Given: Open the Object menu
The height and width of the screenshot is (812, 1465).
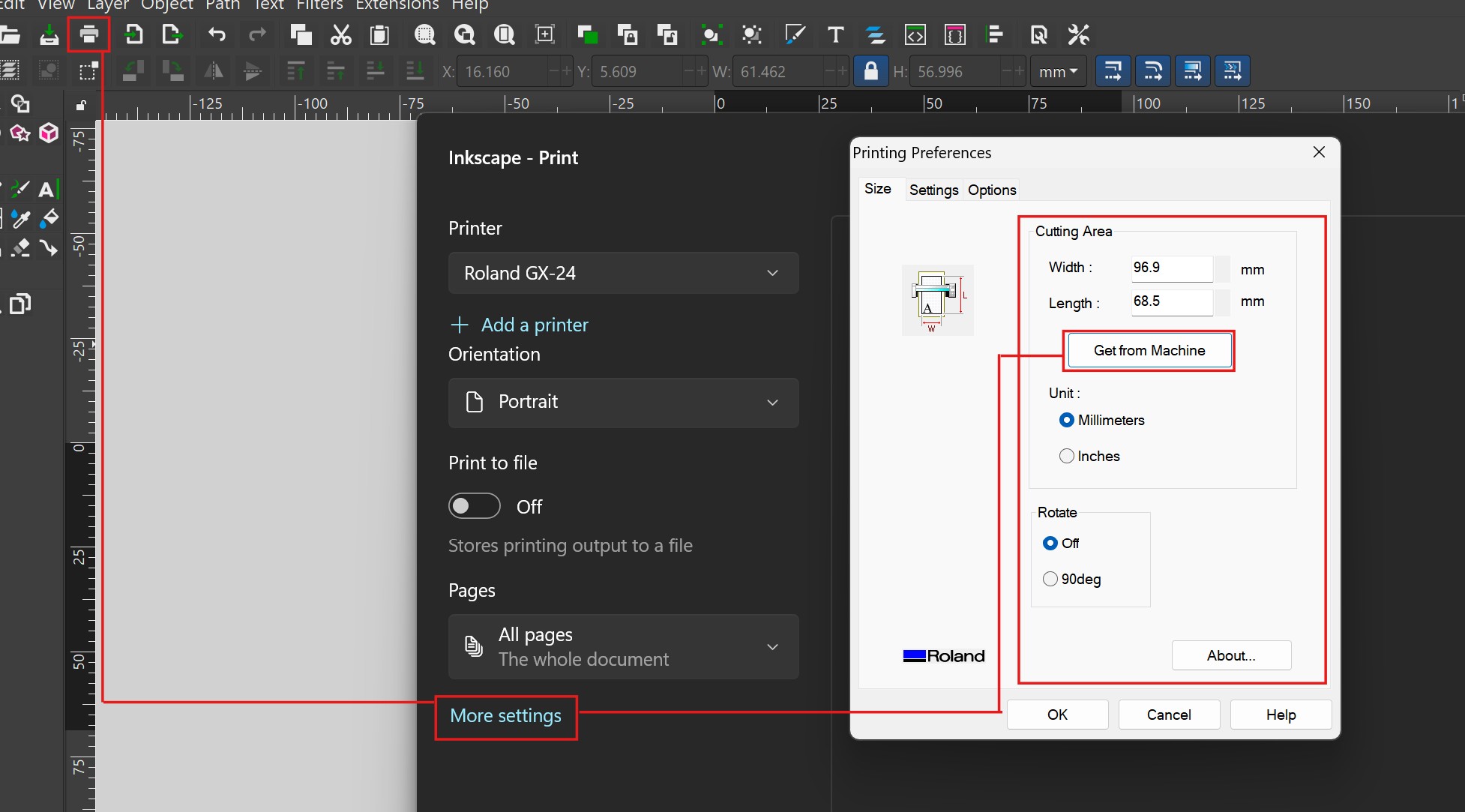Looking at the screenshot, I should coord(167,5).
